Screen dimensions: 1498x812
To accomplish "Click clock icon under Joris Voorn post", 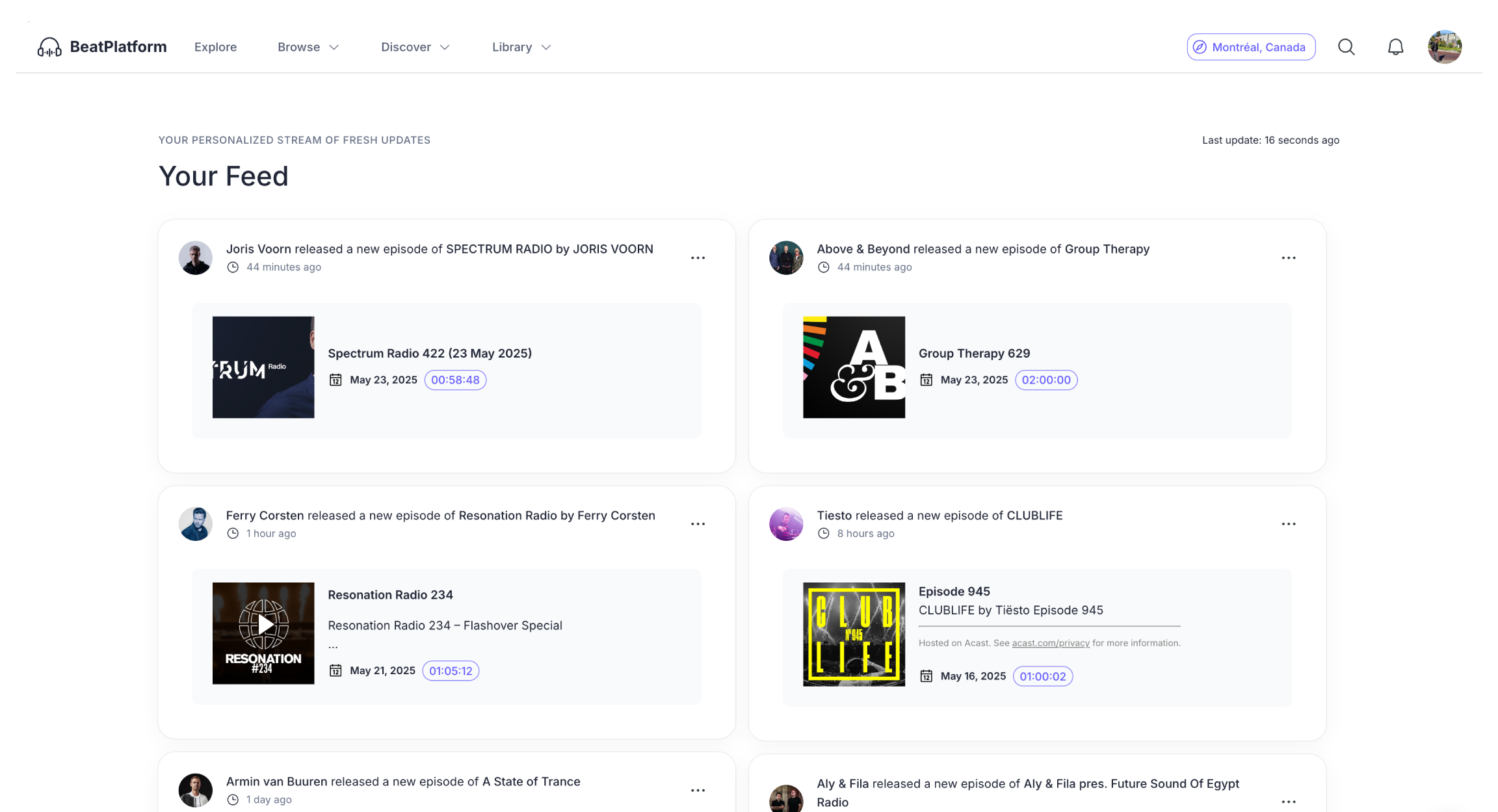I will [233, 267].
